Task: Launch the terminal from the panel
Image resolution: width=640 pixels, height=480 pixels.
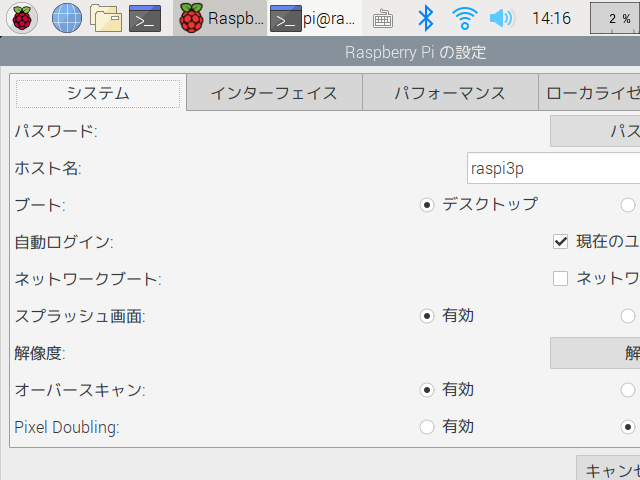Action: point(145,18)
